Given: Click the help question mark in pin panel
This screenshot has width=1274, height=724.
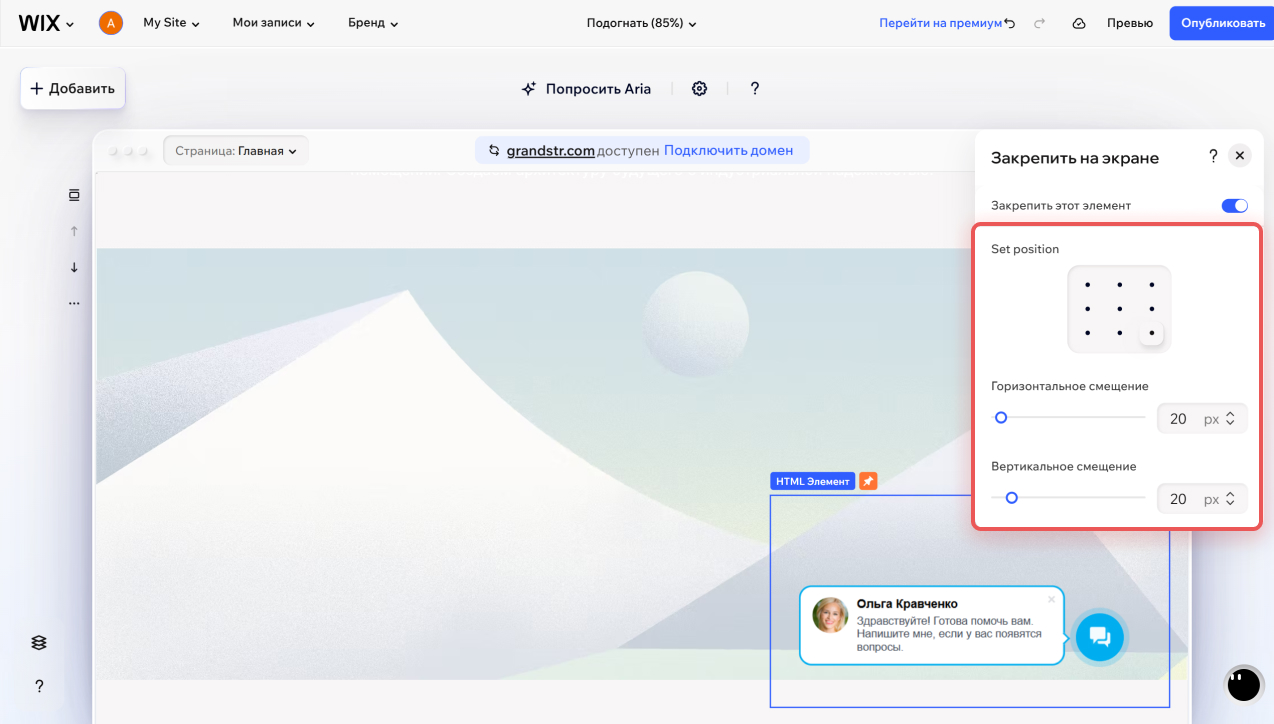Looking at the screenshot, I should [x=1213, y=156].
